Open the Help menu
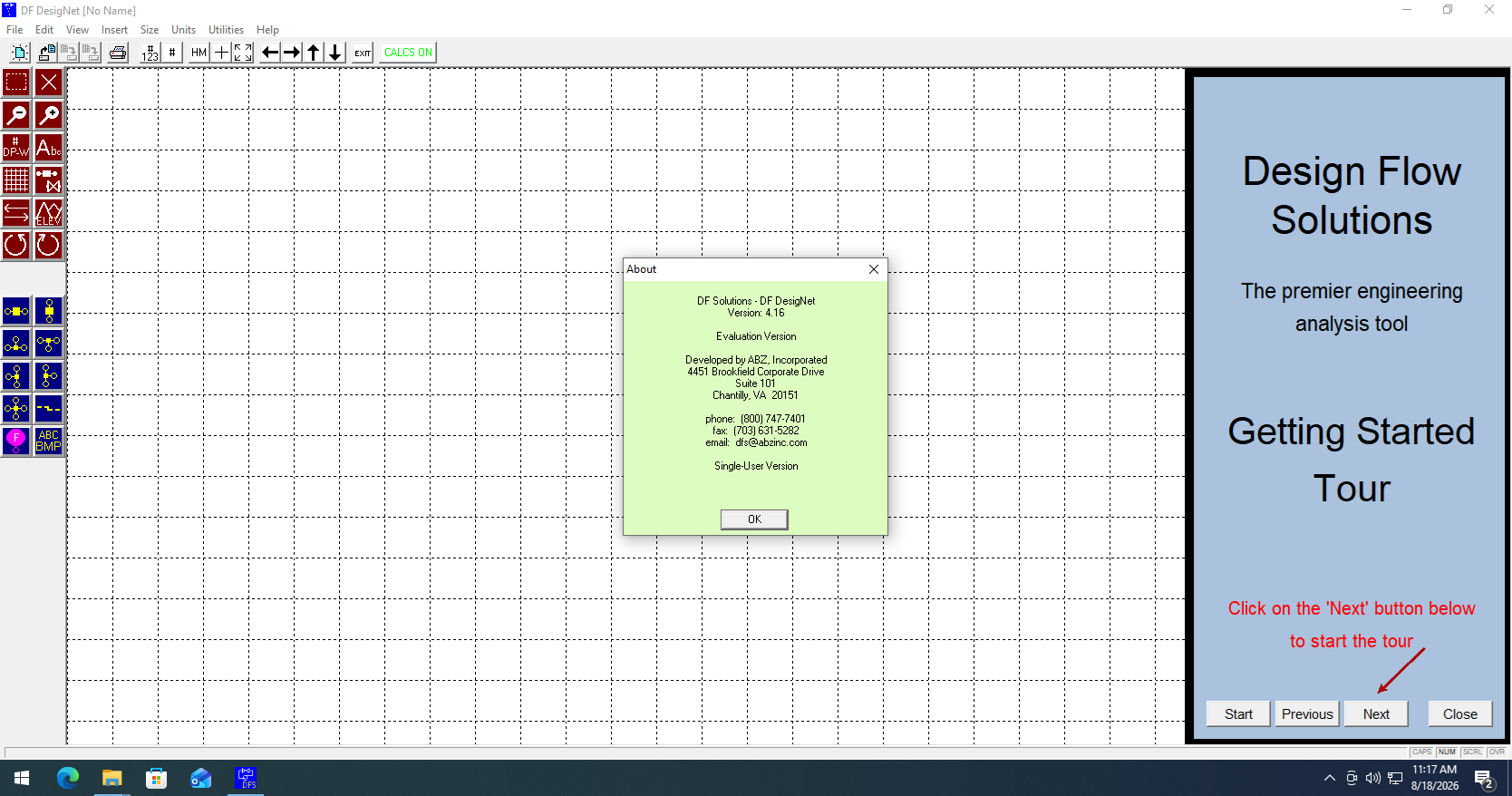This screenshot has width=1512, height=796. (267, 30)
